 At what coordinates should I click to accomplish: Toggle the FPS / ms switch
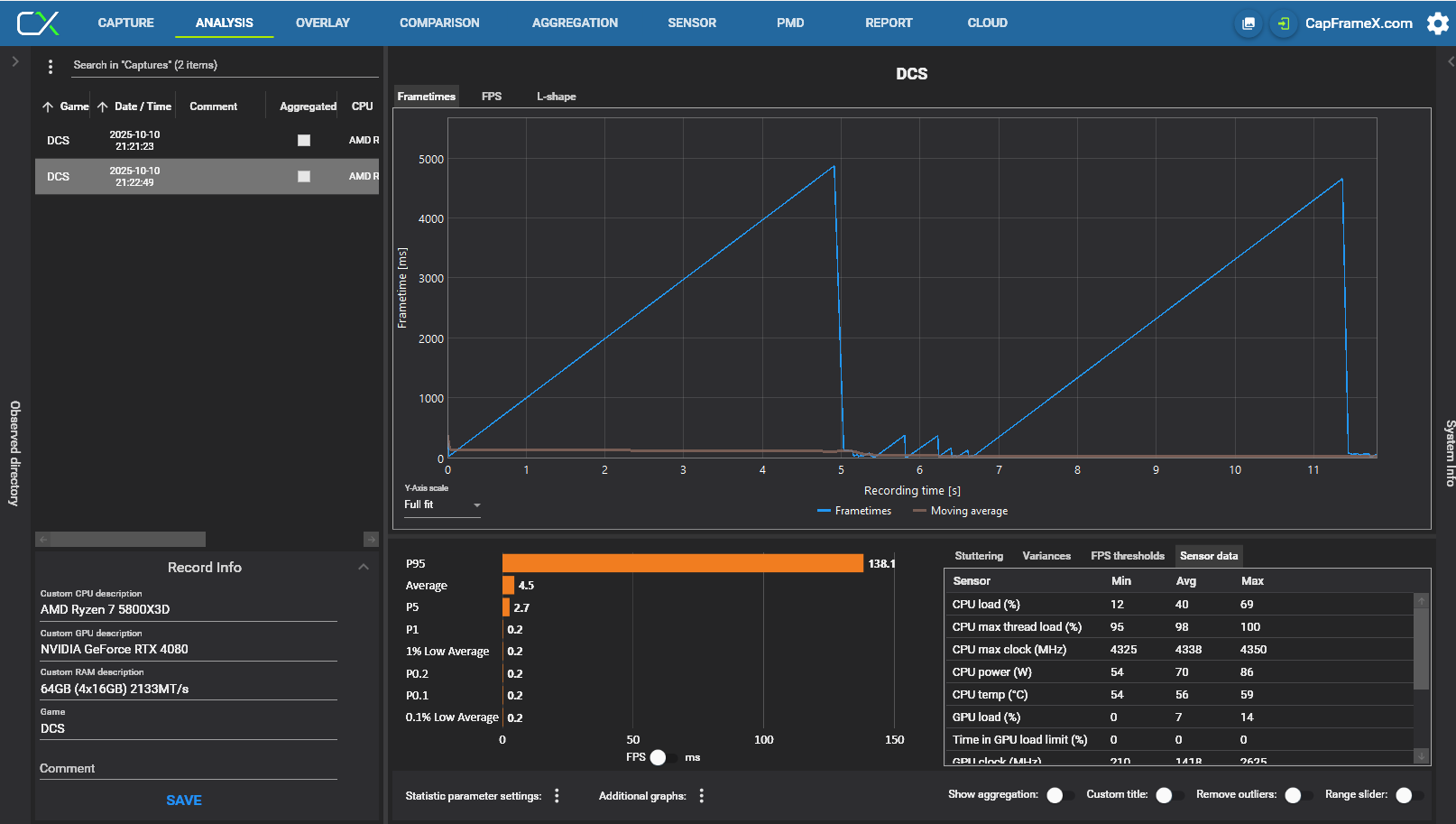click(665, 757)
